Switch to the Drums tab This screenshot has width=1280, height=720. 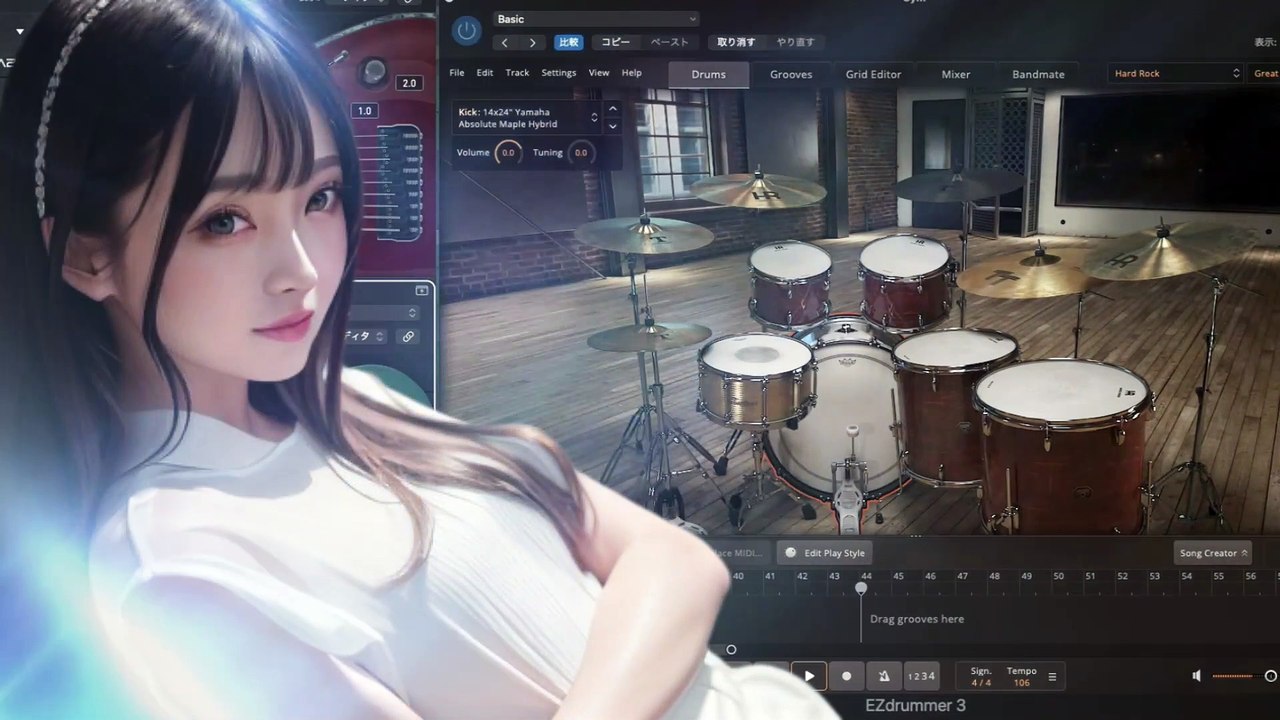tap(709, 74)
